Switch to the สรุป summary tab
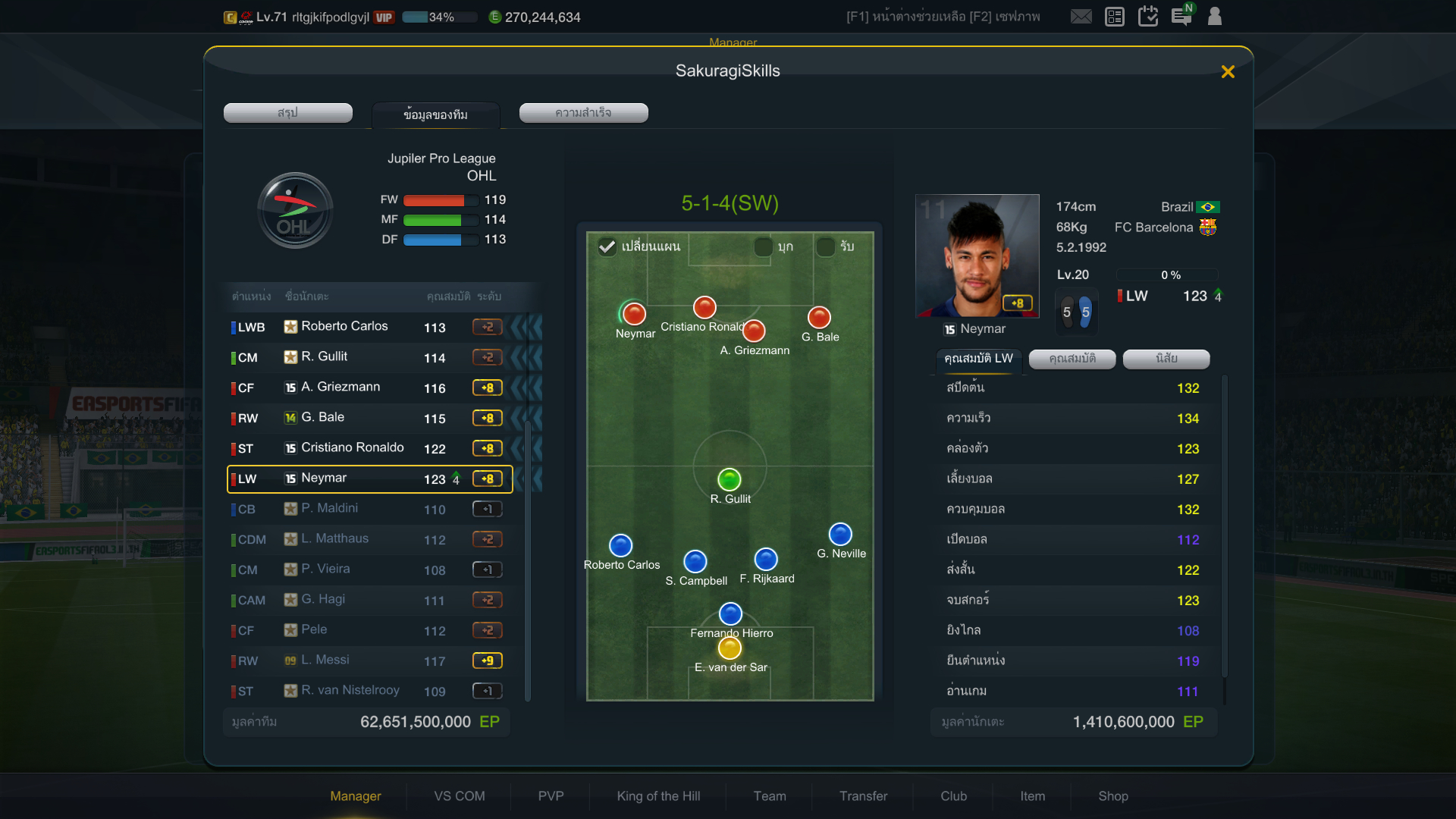Screen dimensions: 1456x819 [x=288, y=113]
